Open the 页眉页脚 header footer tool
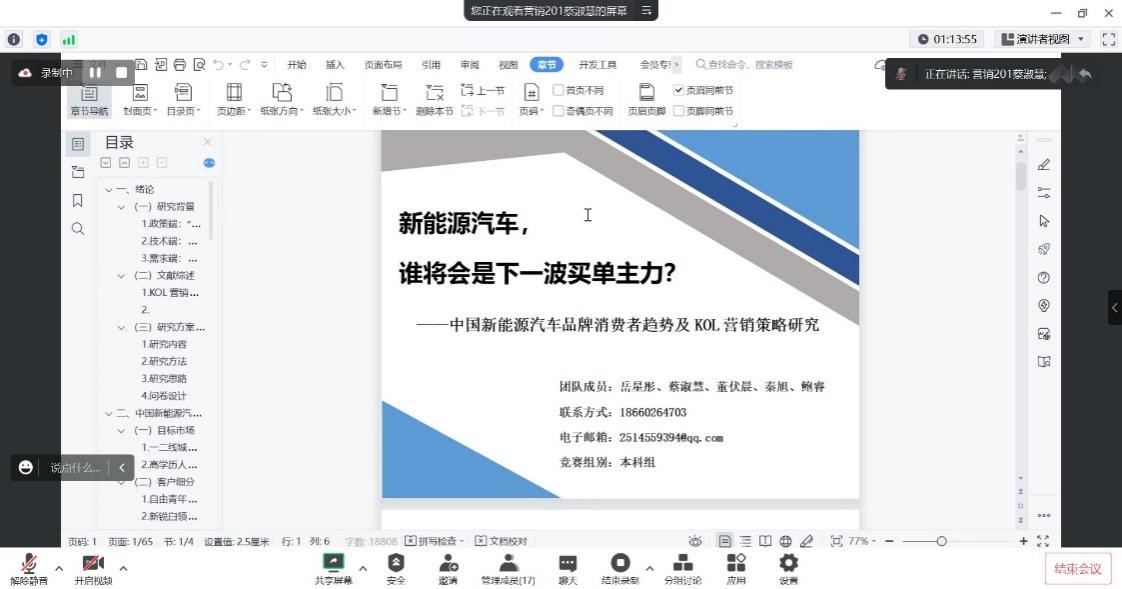This screenshot has height=589, width=1122. [x=646, y=94]
